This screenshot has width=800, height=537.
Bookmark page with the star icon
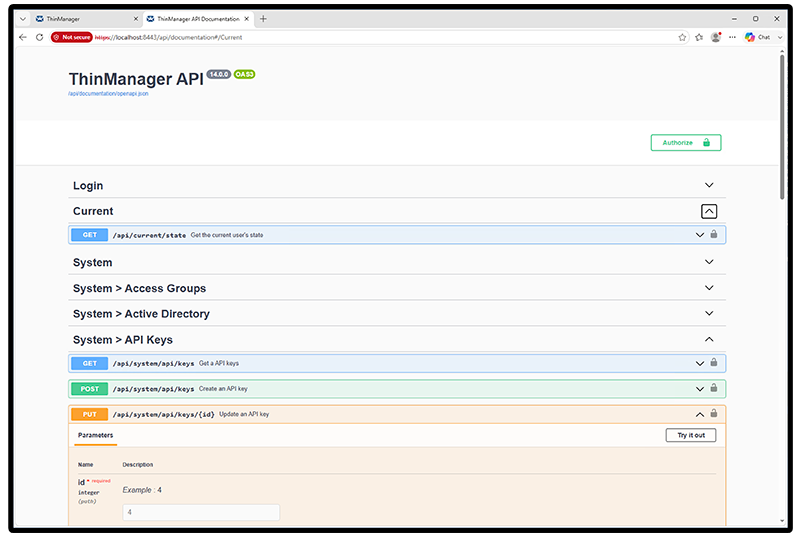point(682,37)
